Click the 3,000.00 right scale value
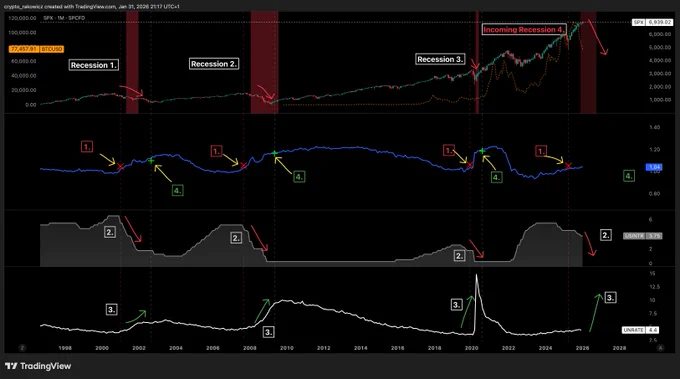Image resolution: width=680 pixels, height=379 pixels. (x=660, y=73)
